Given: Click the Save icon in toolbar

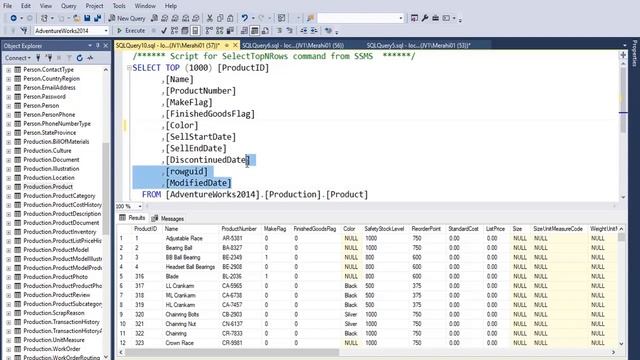Looking at the screenshot, I should 87,18.
